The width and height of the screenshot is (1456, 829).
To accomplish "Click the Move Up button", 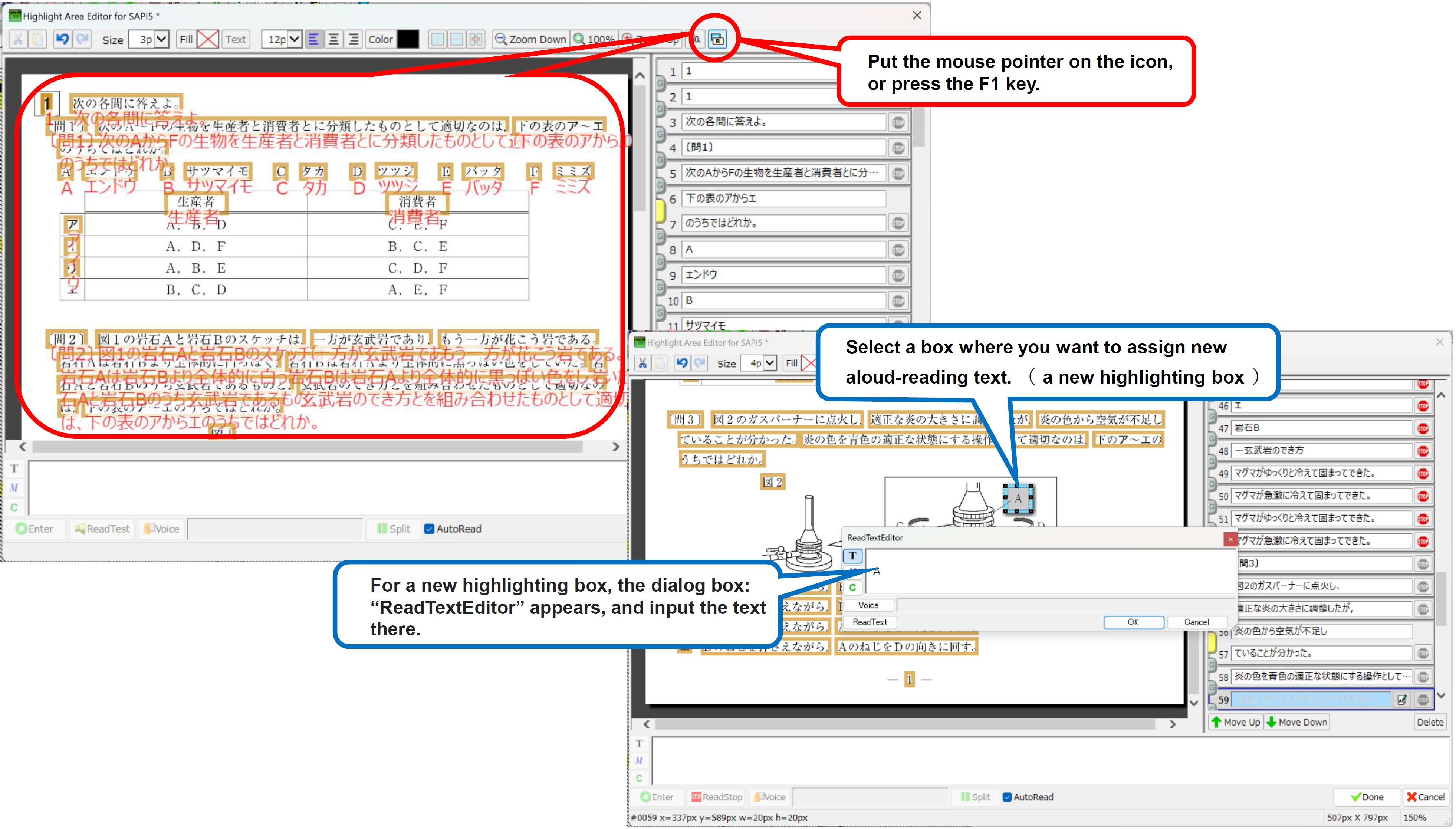I will (x=1236, y=722).
